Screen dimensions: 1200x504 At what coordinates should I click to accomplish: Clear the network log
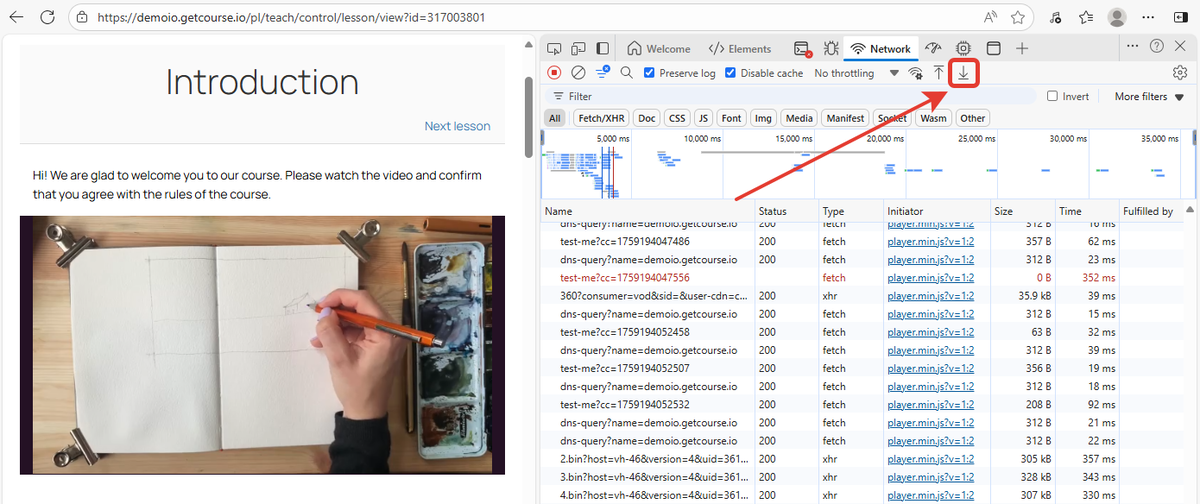[578, 73]
